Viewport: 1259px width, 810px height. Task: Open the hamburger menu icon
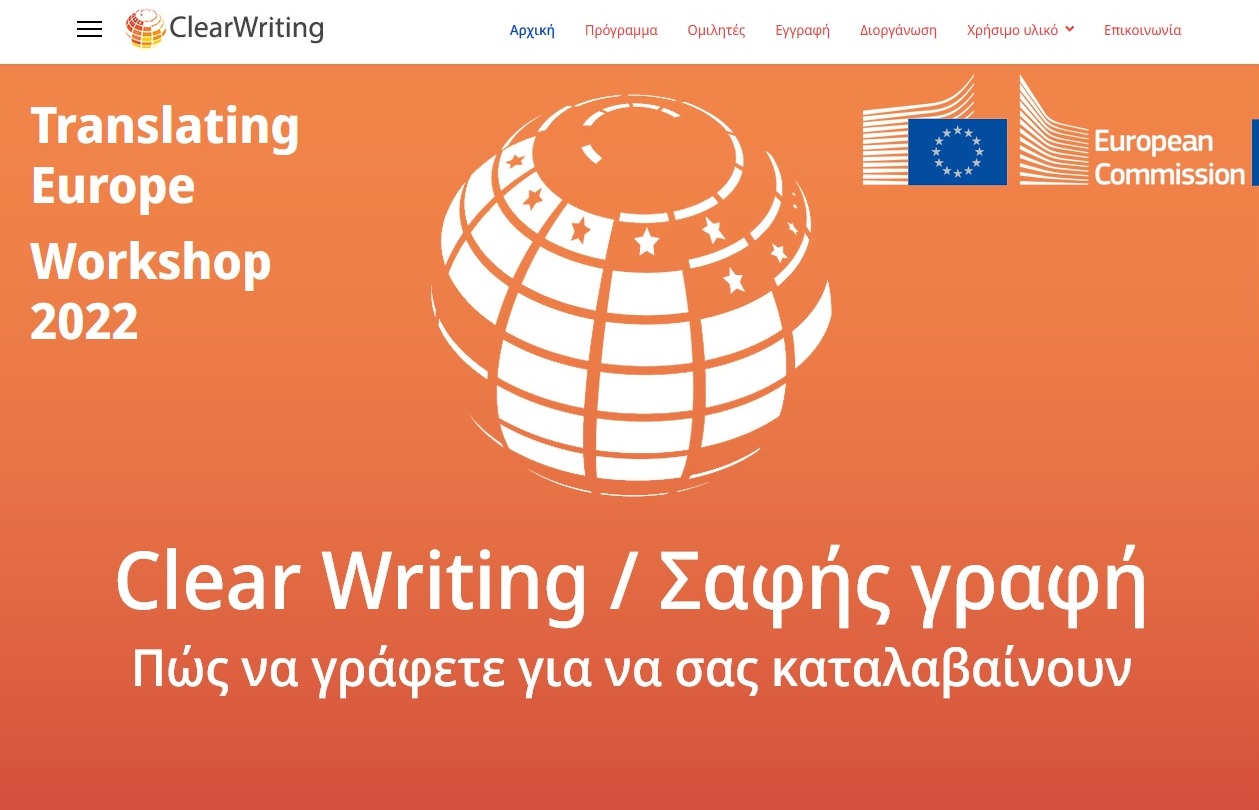click(x=89, y=30)
